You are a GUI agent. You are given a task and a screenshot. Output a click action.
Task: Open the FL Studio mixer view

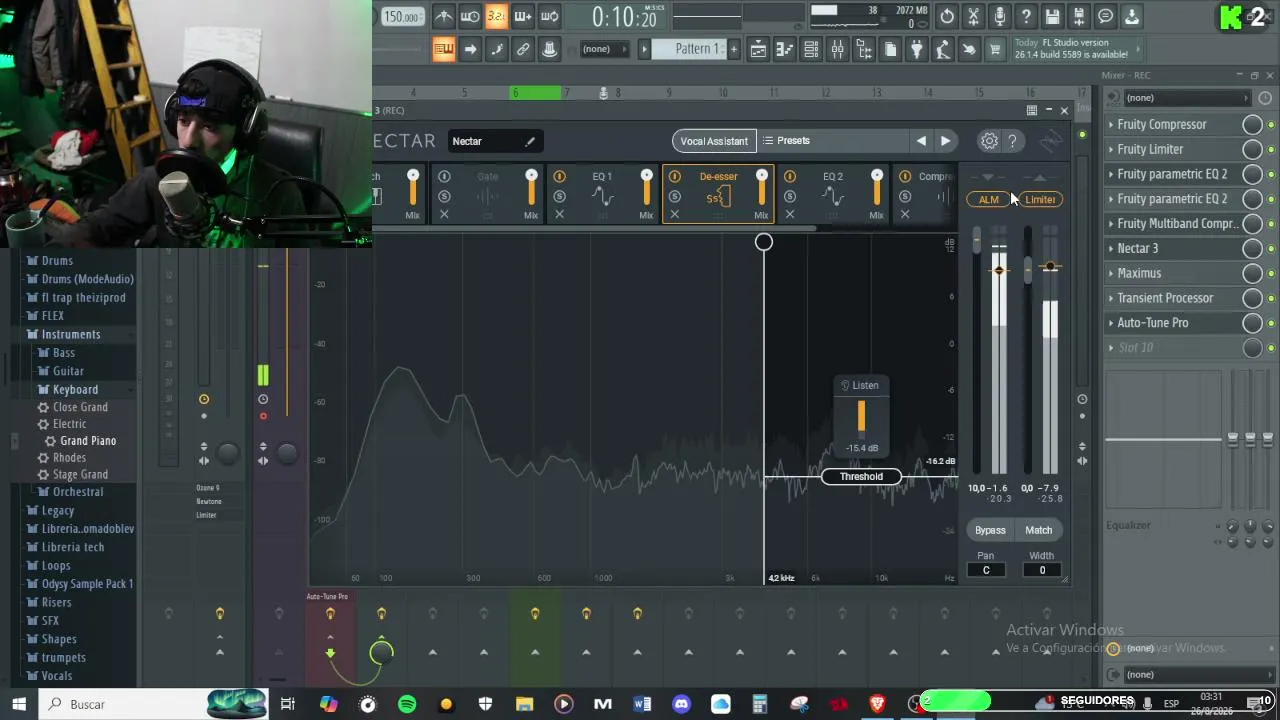coord(838,49)
